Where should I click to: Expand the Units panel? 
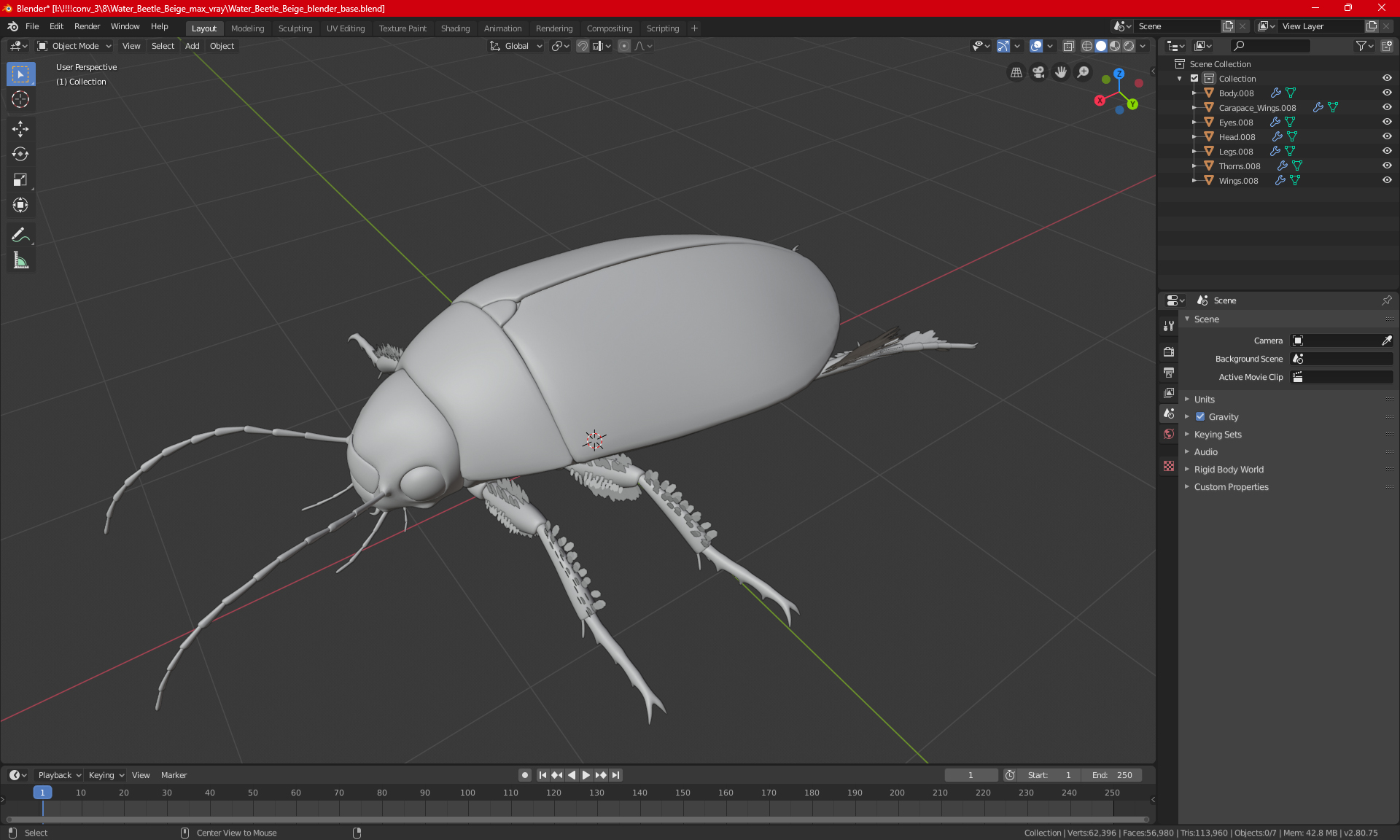1204,400
